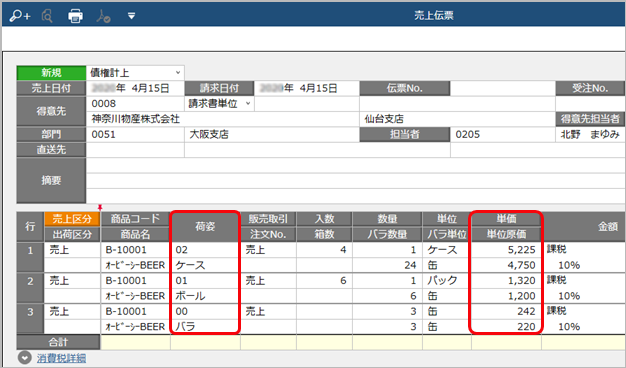Viewport: 626px width, 368px height.
Task: Select row number 1 header
Action: [x=30, y=257]
